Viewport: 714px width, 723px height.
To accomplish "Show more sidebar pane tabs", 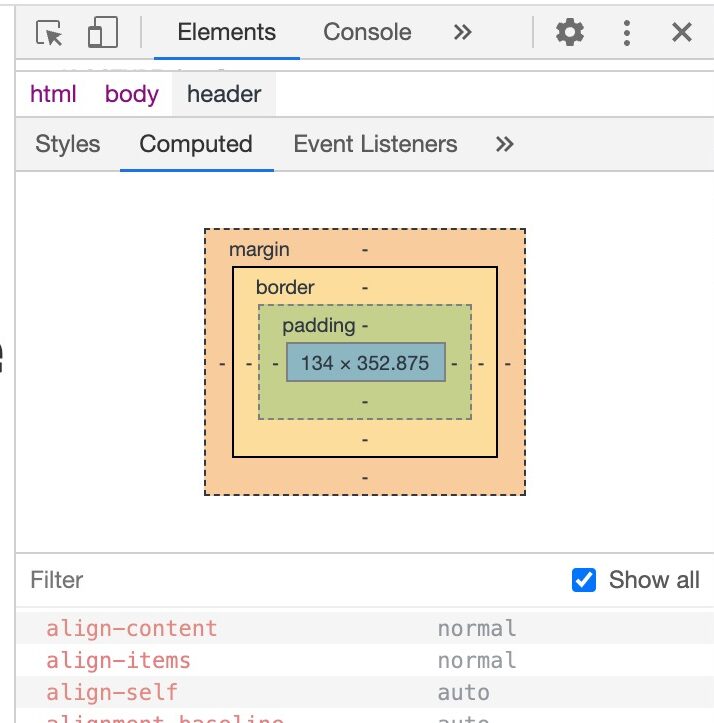I will [504, 144].
